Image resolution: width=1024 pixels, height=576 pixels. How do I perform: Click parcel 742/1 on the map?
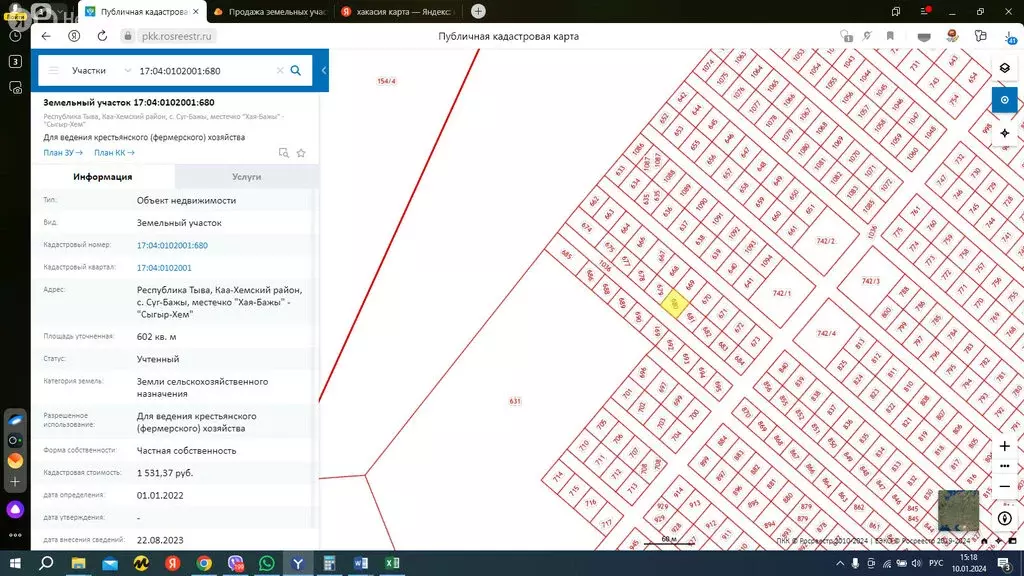coord(782,293)
